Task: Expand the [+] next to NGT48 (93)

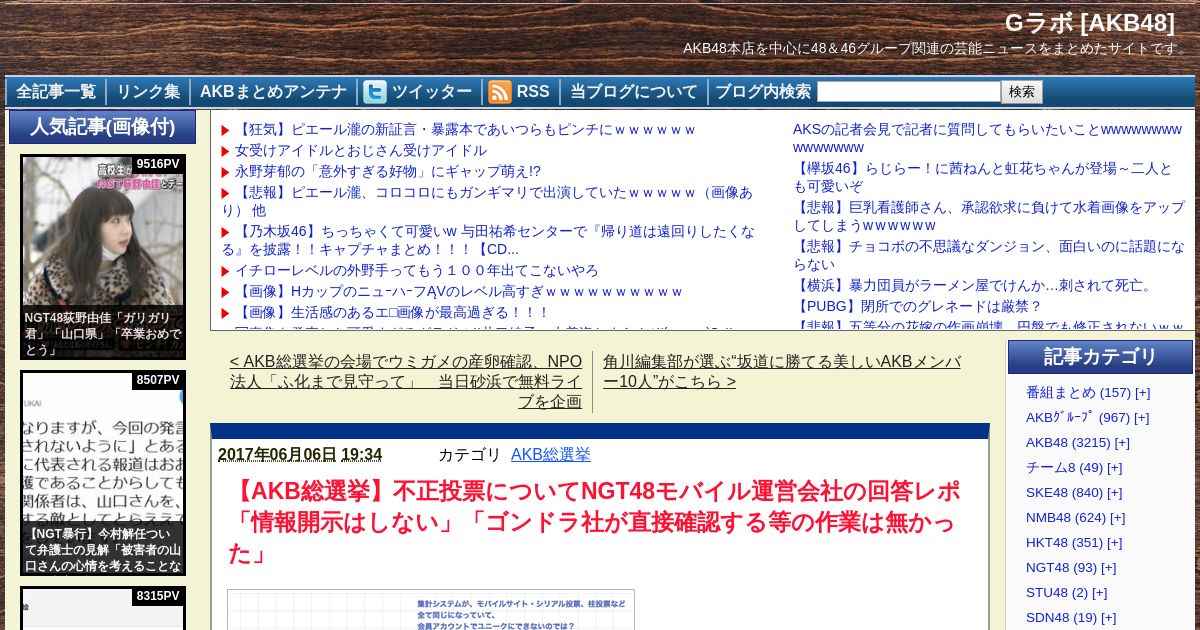Action: coord(1108,567)
